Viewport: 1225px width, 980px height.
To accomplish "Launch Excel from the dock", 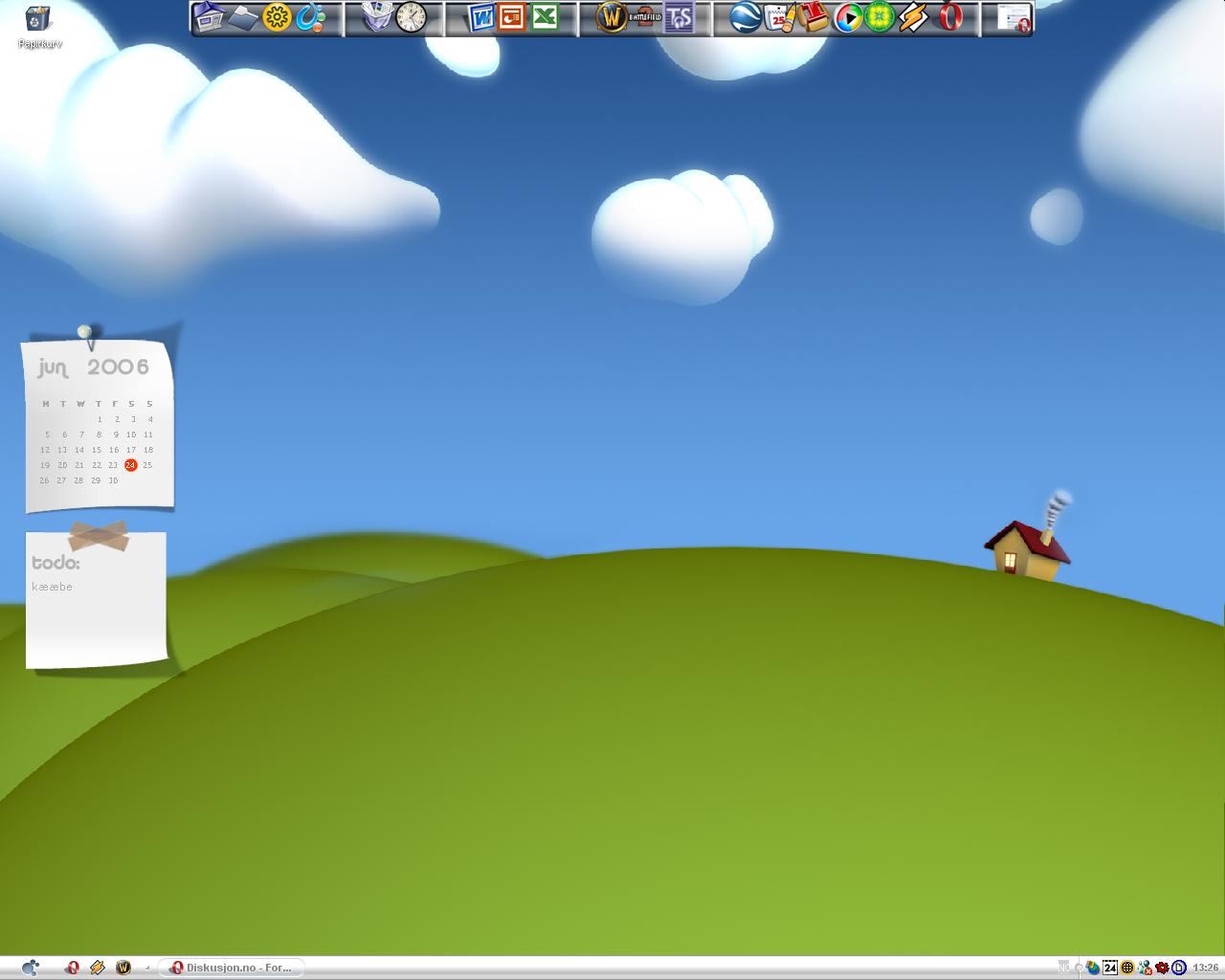I will coord(545,17).
